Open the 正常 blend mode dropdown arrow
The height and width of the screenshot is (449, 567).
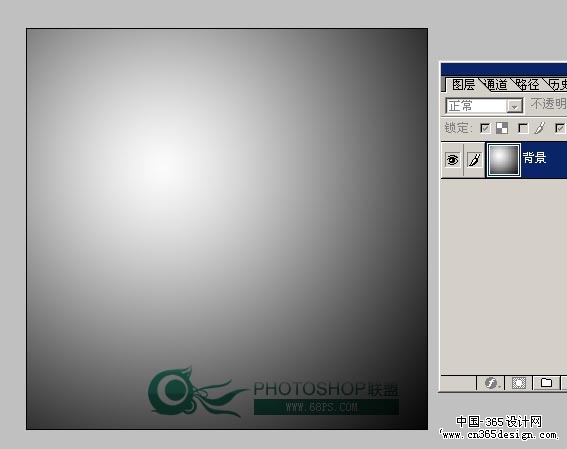(x=514, y=106)
